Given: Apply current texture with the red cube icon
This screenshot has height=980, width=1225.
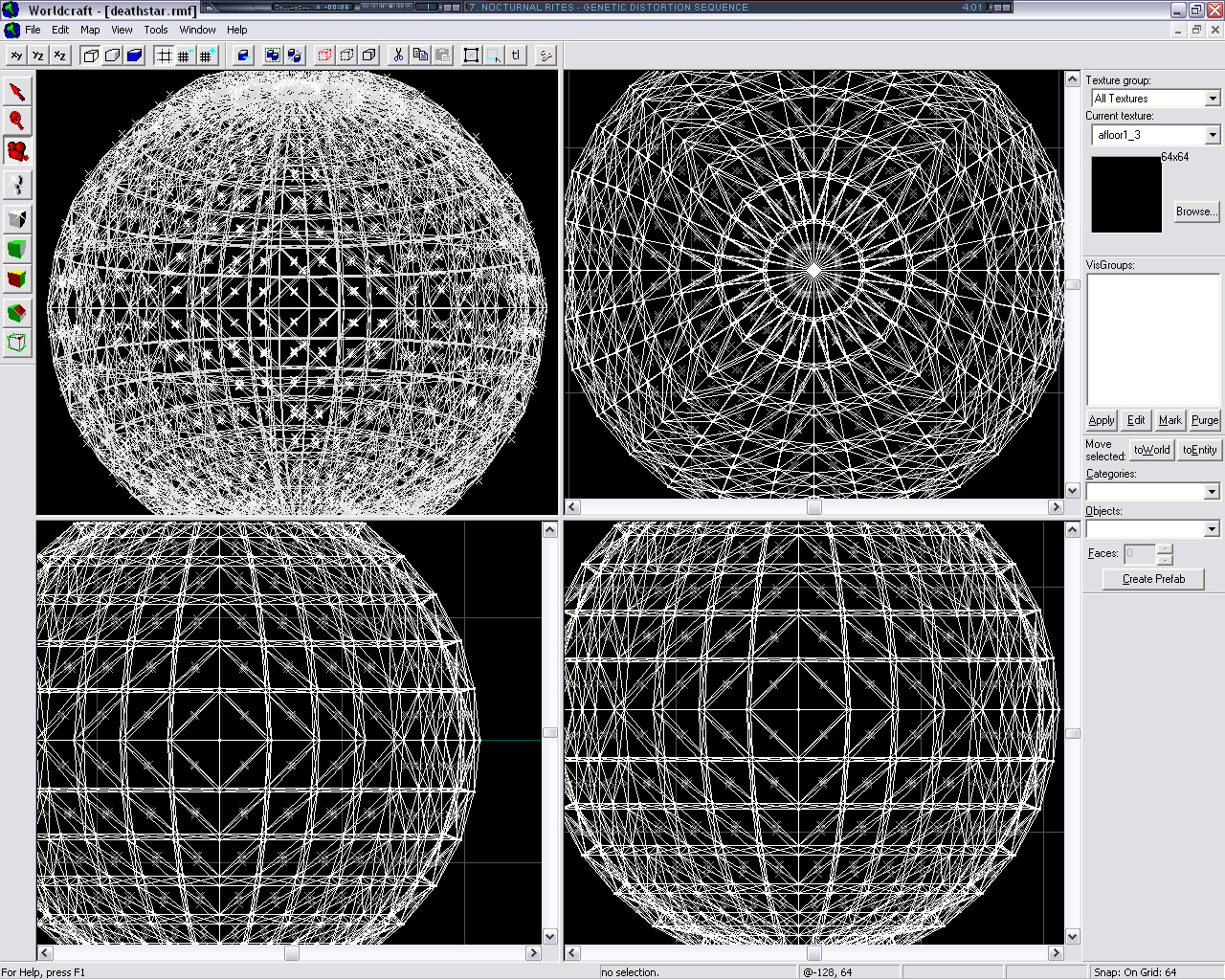Looking at the screenshot, I should 17,280.
